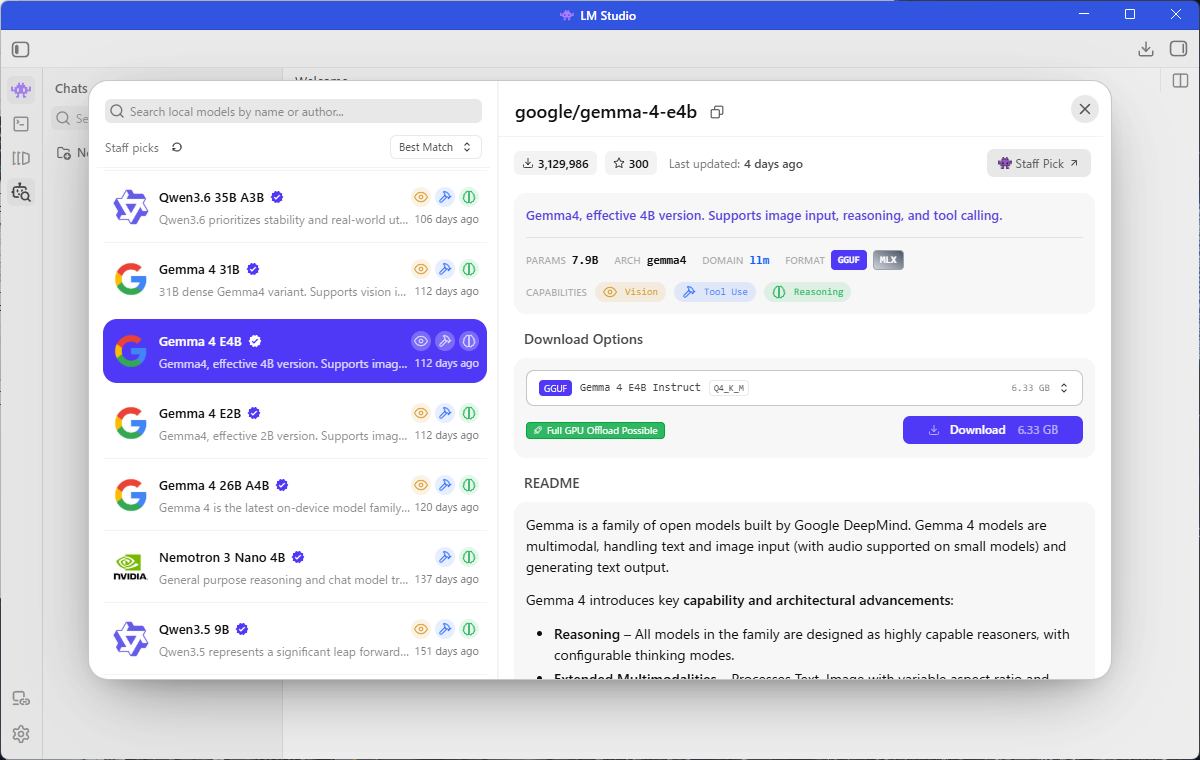This screenshot has height=760, width=1200.
Task: Open the Developer terminal icon in sidebar
Action: (x=21, y=124)
